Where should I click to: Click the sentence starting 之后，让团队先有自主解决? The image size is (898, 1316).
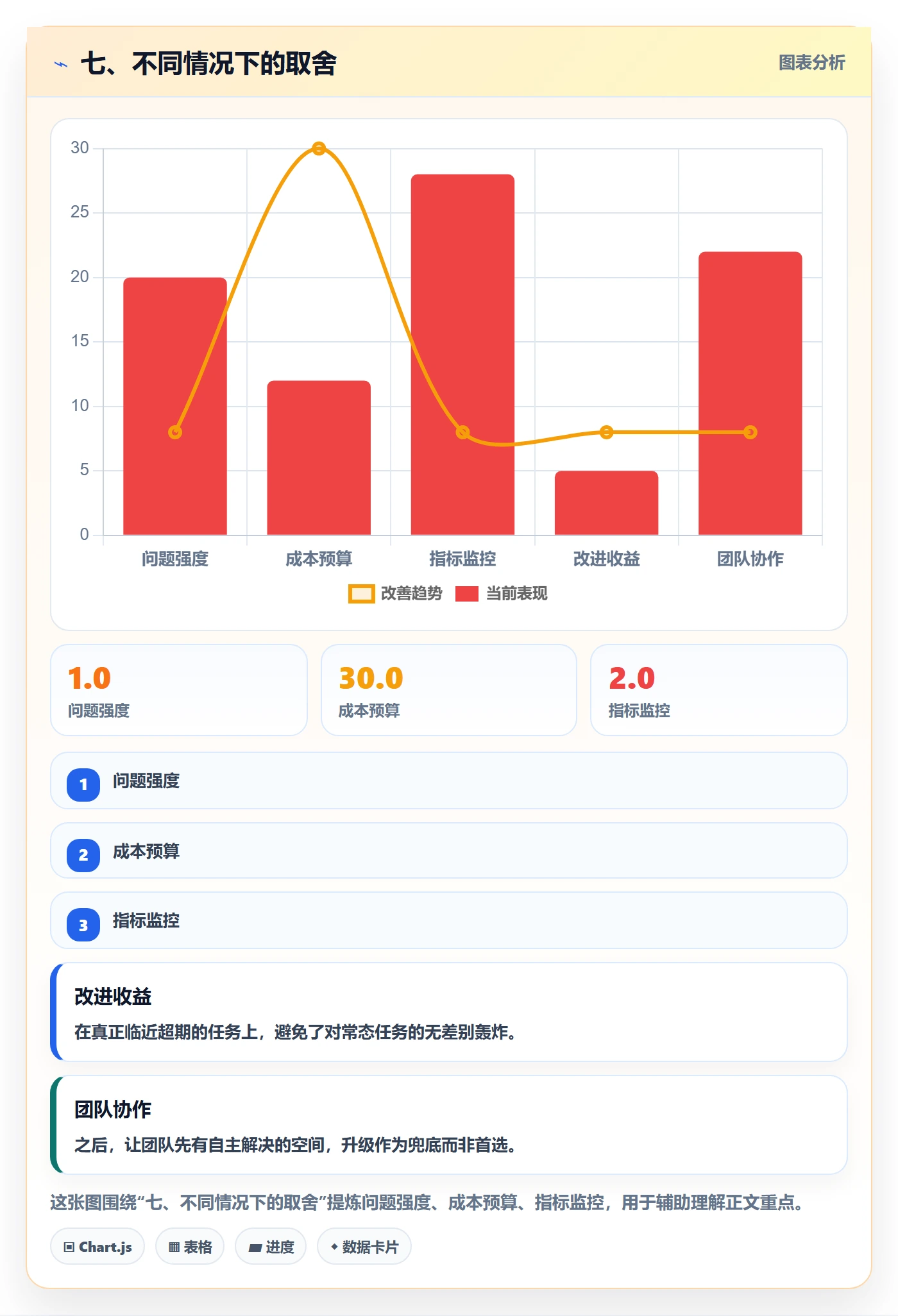point(296,1145)
